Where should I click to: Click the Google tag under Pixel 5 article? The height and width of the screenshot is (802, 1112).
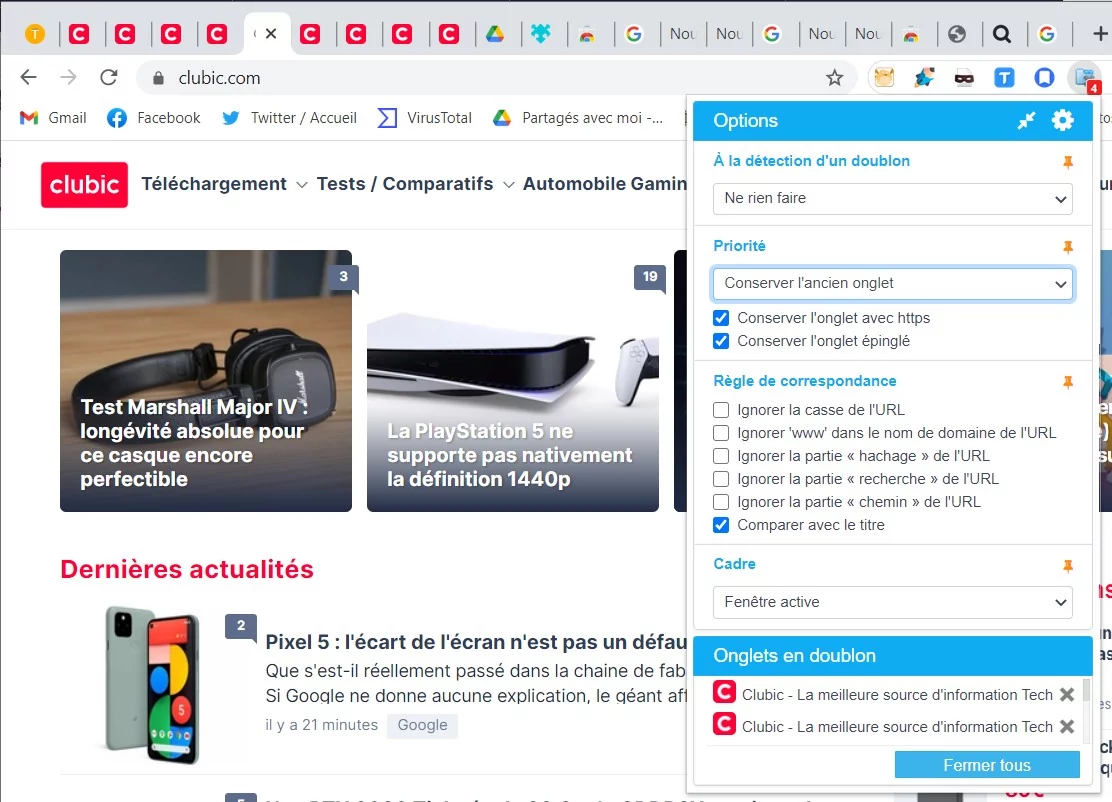422,725
